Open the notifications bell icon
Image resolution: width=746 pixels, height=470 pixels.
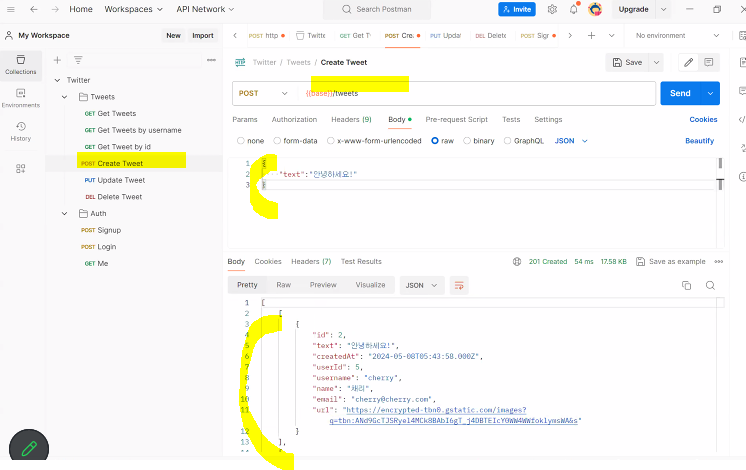[574, 9]
